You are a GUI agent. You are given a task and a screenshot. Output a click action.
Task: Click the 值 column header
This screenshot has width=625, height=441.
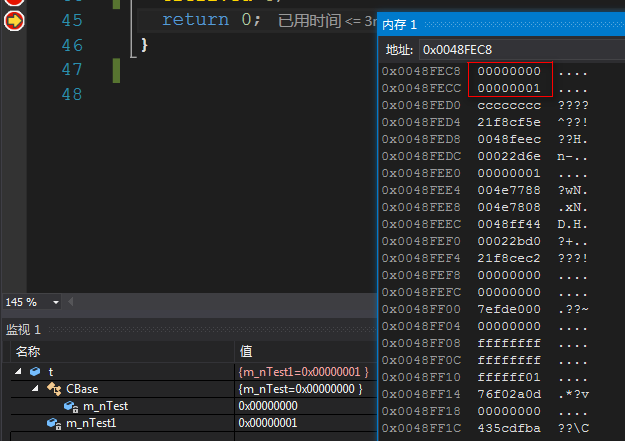point(246,351)
